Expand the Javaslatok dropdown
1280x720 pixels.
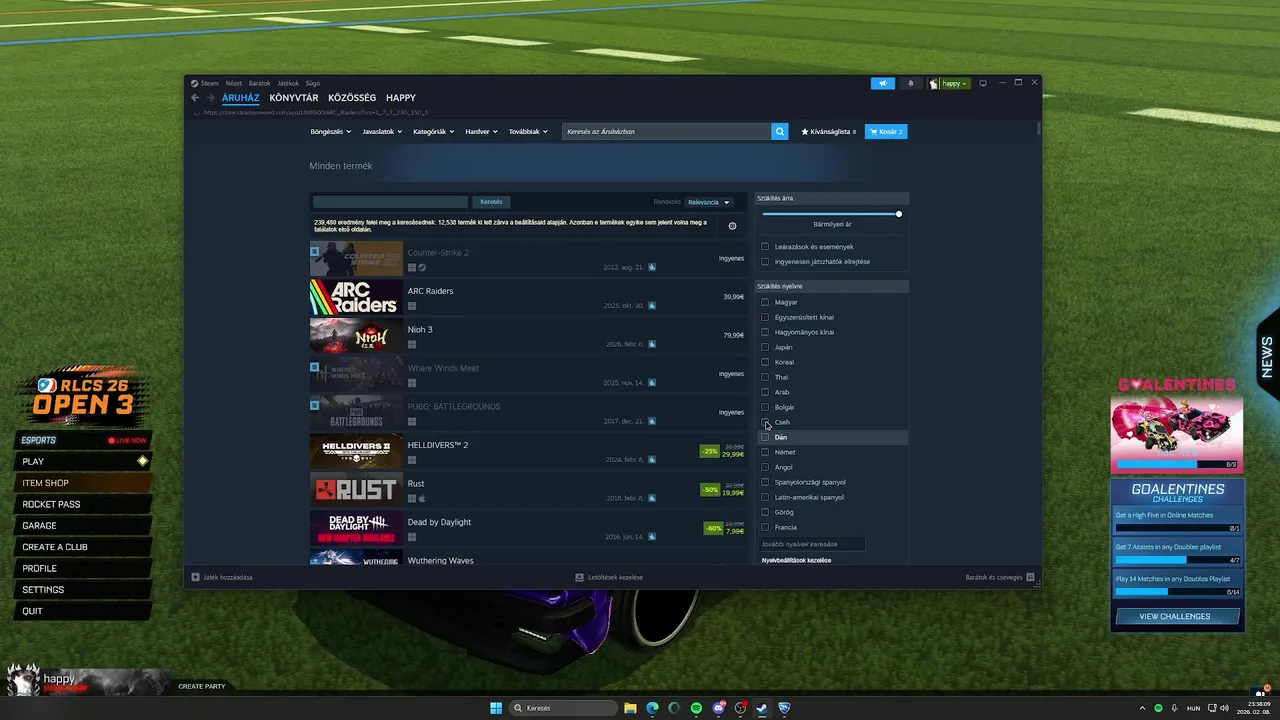382,132
